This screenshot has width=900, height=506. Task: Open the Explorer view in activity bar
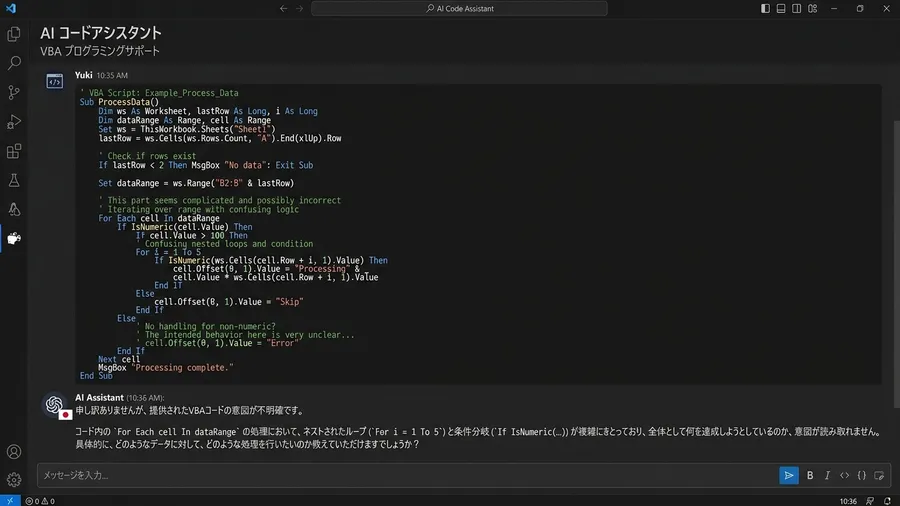point(14,34)
